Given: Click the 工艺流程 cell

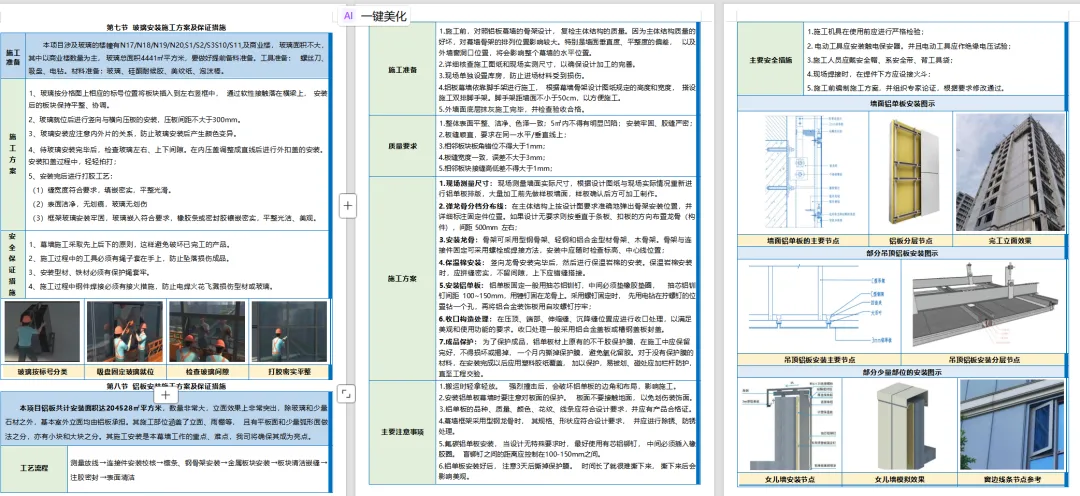Looking at the screenshot, I should pyautogui.click(x=33, y=468).
